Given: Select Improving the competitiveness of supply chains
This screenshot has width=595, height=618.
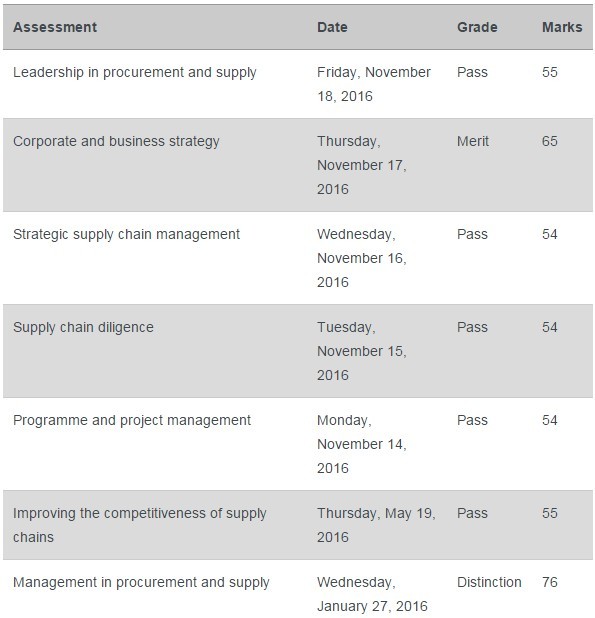Looking at the screenshot, I should point(140,525).
